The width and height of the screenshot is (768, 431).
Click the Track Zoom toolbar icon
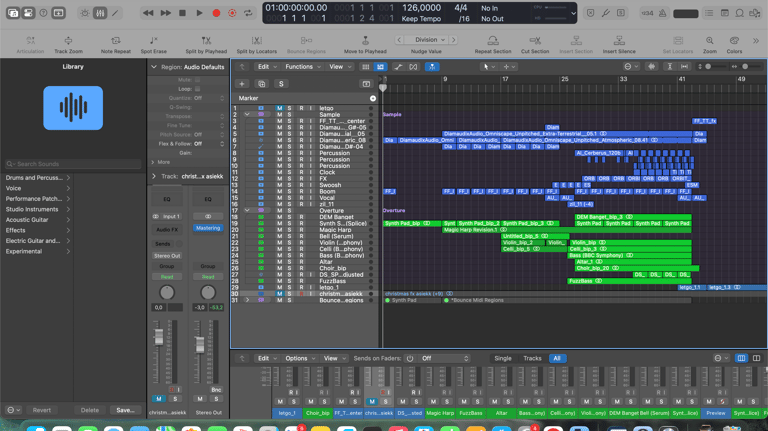click(69, 42)
